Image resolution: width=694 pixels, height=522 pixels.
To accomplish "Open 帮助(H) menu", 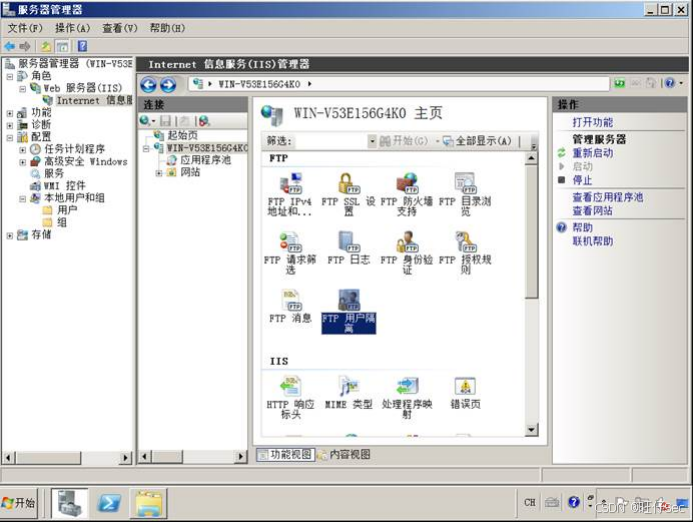I will coord(167,28).
